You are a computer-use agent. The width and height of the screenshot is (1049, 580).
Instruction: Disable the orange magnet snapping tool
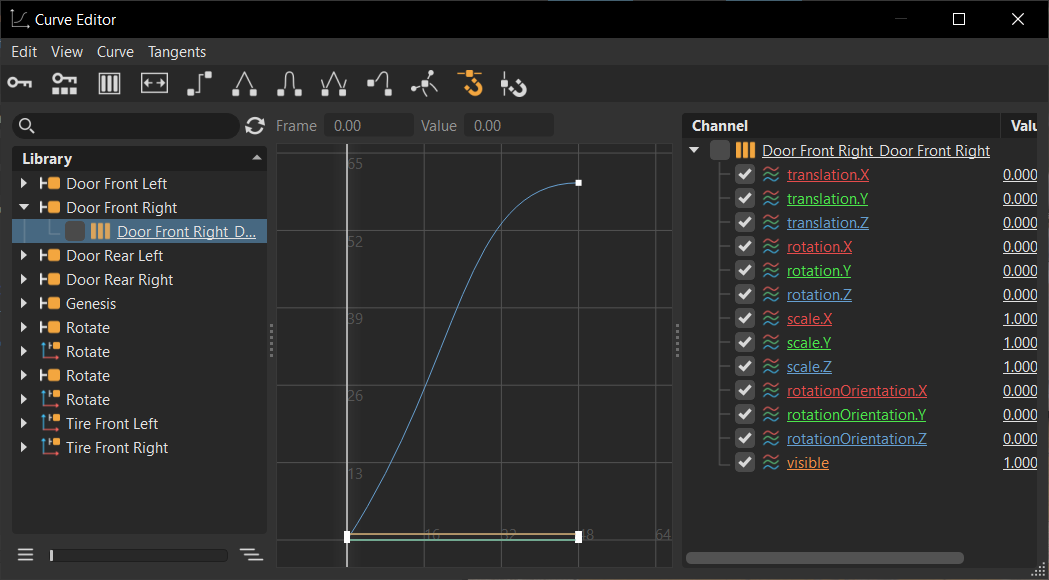click(470, 84)
